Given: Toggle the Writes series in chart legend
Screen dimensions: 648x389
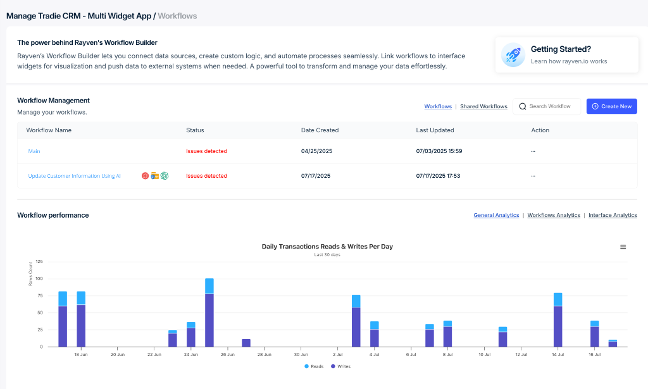Looking at the screenshot, I should tap(341, 366).
